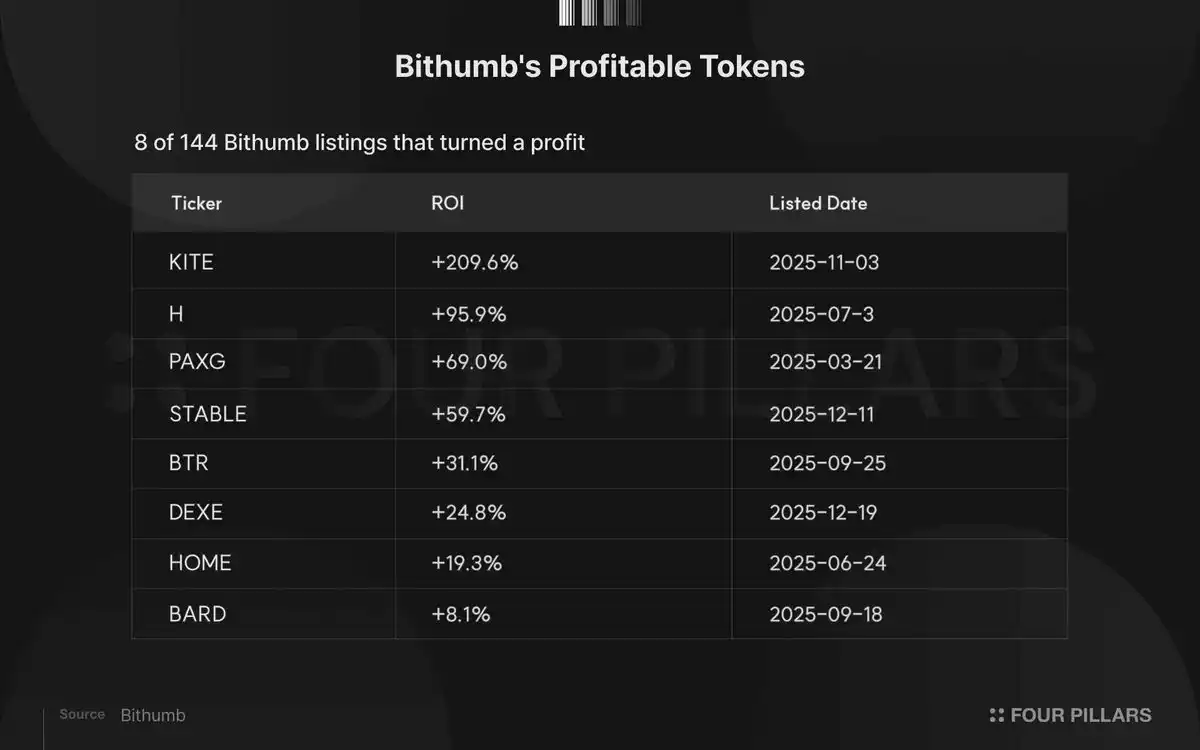Click the Listed Date column header
The image size is (1200, 750).
818,203
